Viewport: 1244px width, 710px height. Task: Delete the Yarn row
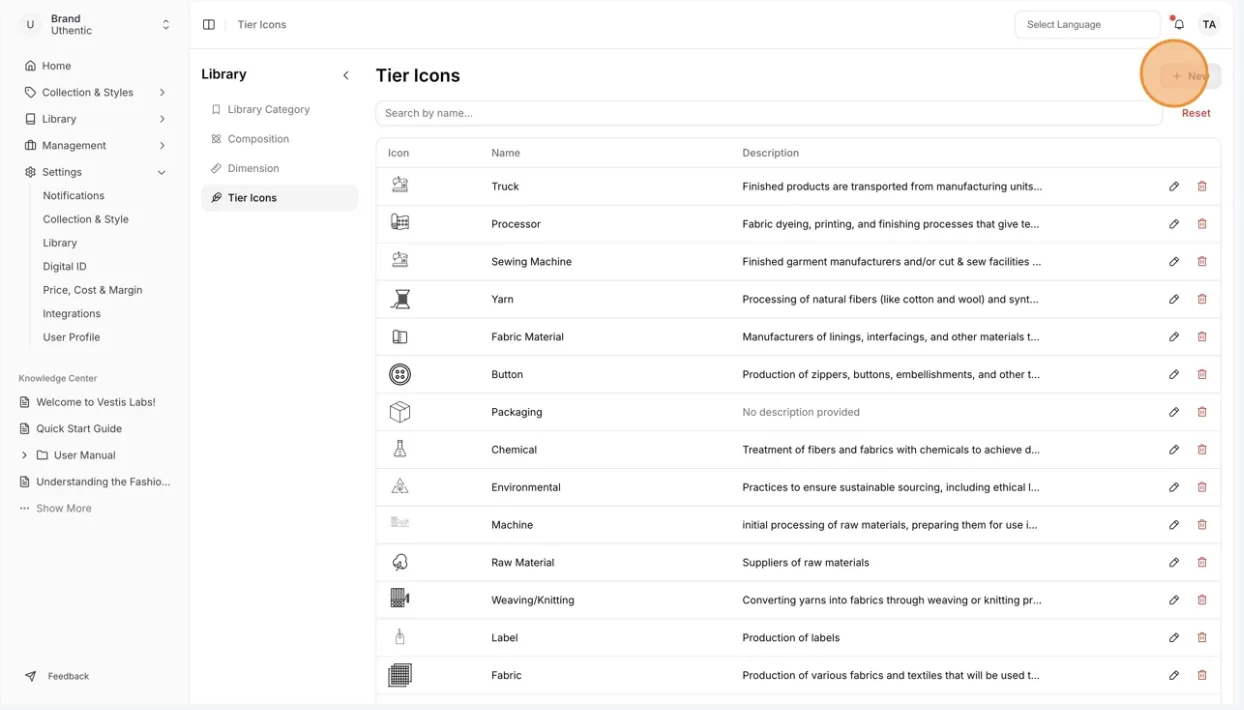tap(1202, 299)
